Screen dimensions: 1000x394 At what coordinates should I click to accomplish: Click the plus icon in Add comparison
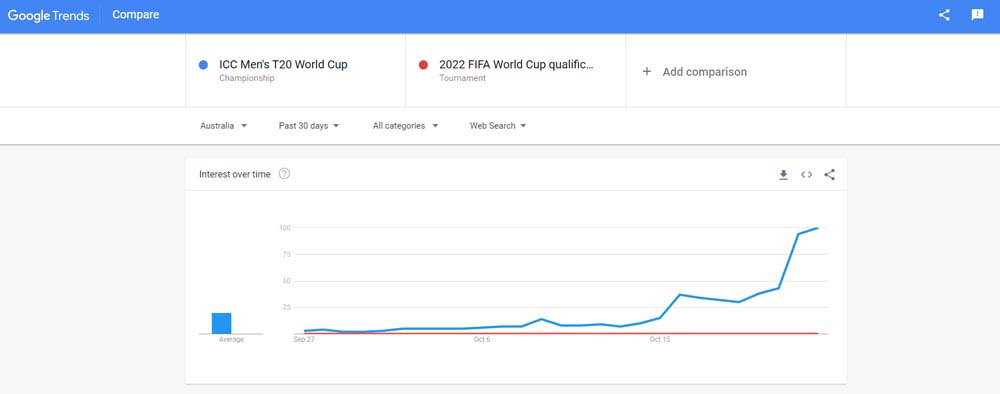(x=647, y=71)
